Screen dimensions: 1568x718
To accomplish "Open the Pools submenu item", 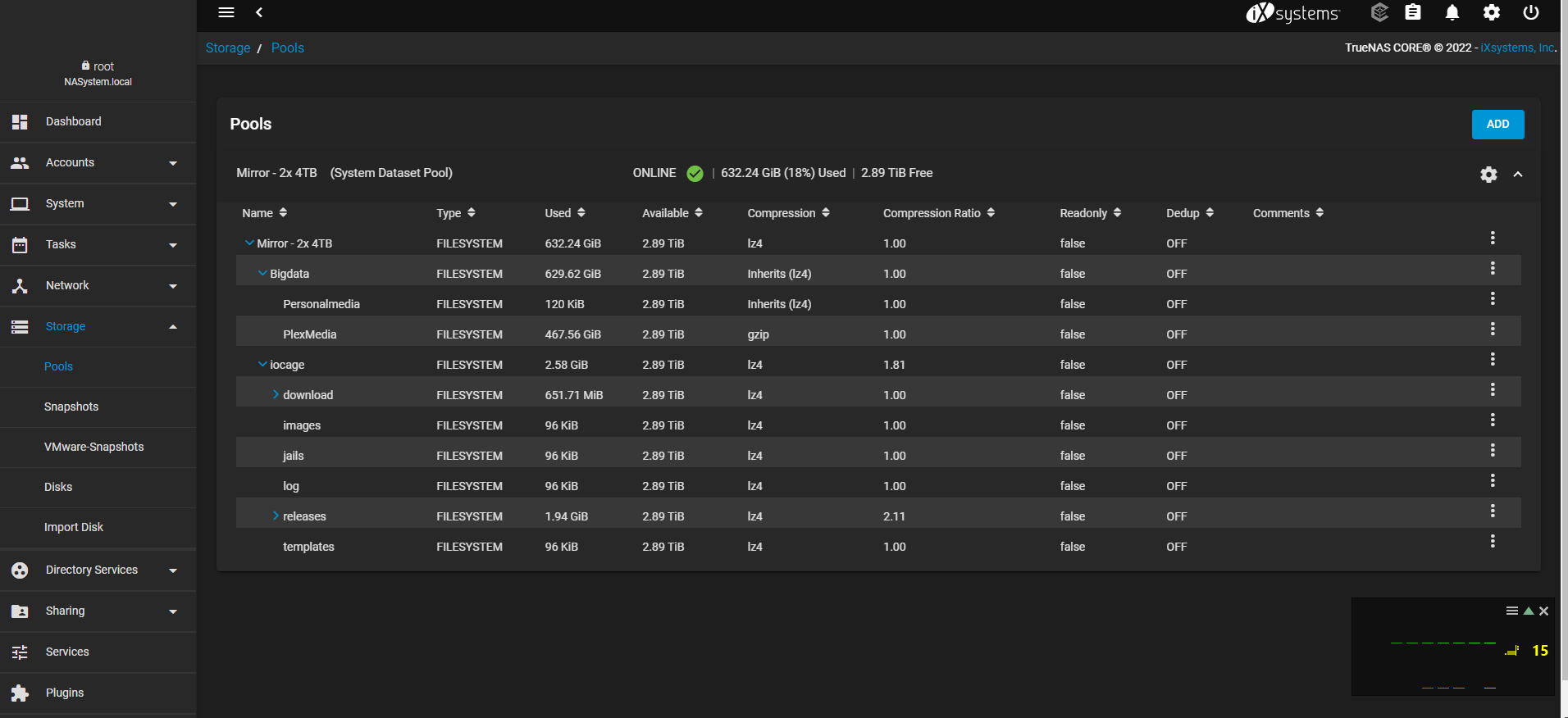I will [x=98, y=366].
